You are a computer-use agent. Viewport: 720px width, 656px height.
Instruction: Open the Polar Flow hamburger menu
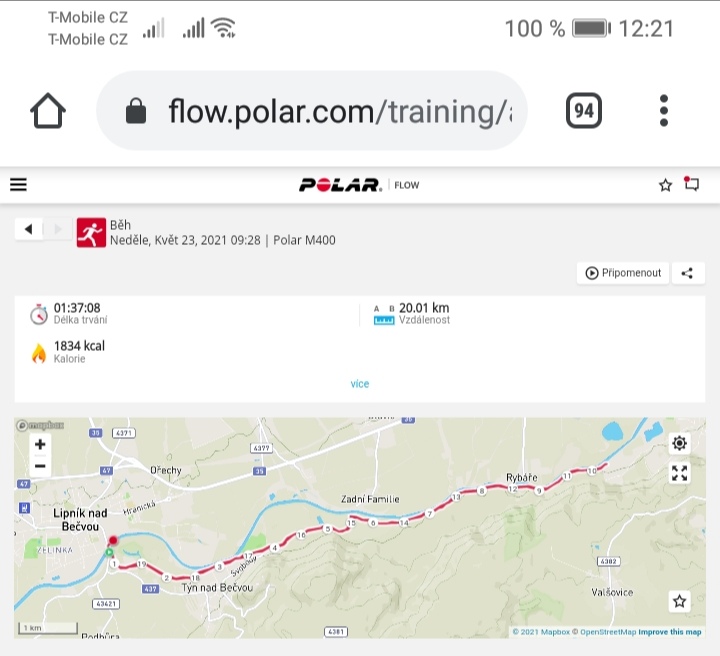(x=18, y=185)
